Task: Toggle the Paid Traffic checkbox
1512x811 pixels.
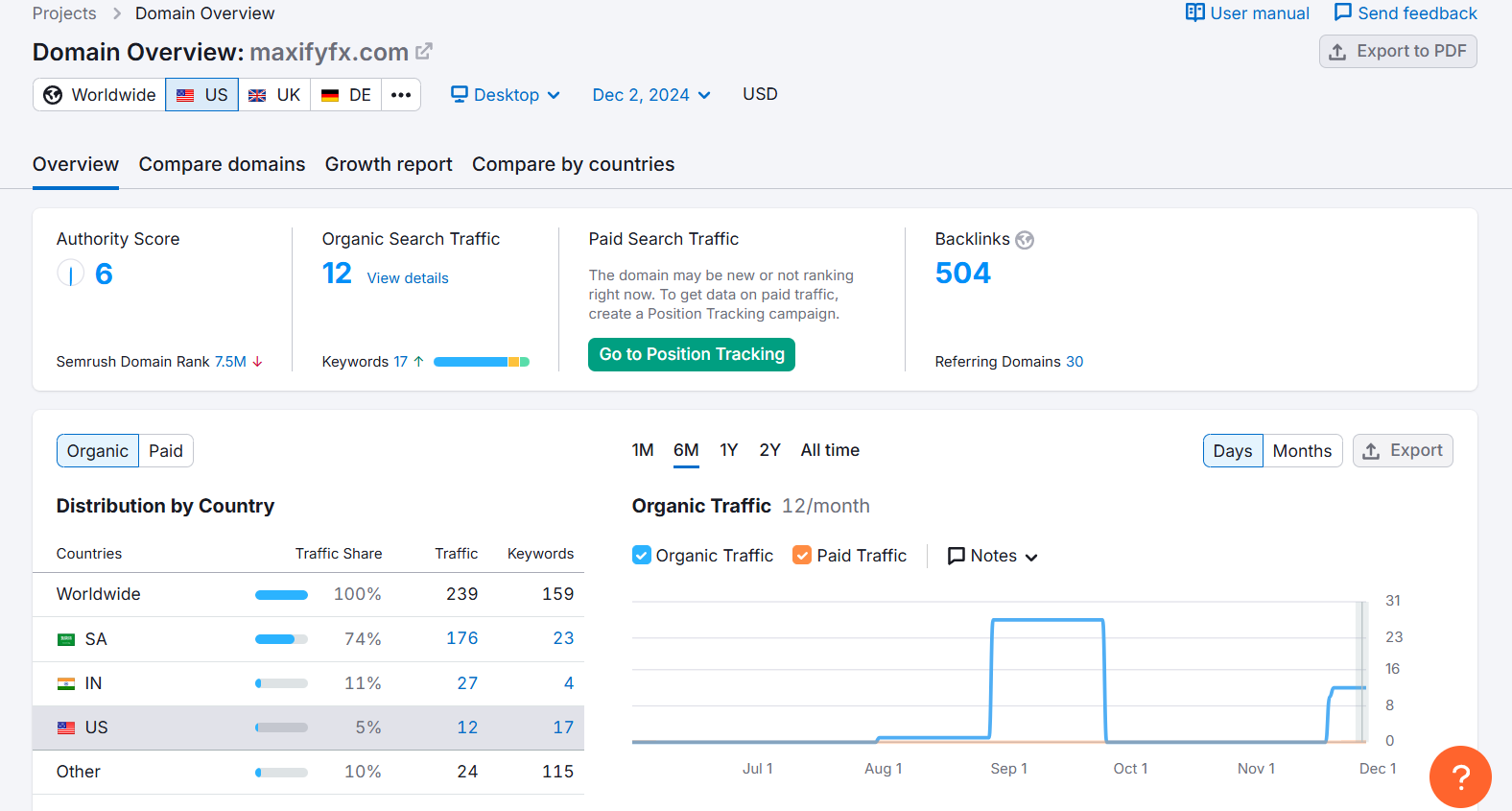Action: click(x=802, y=555)
